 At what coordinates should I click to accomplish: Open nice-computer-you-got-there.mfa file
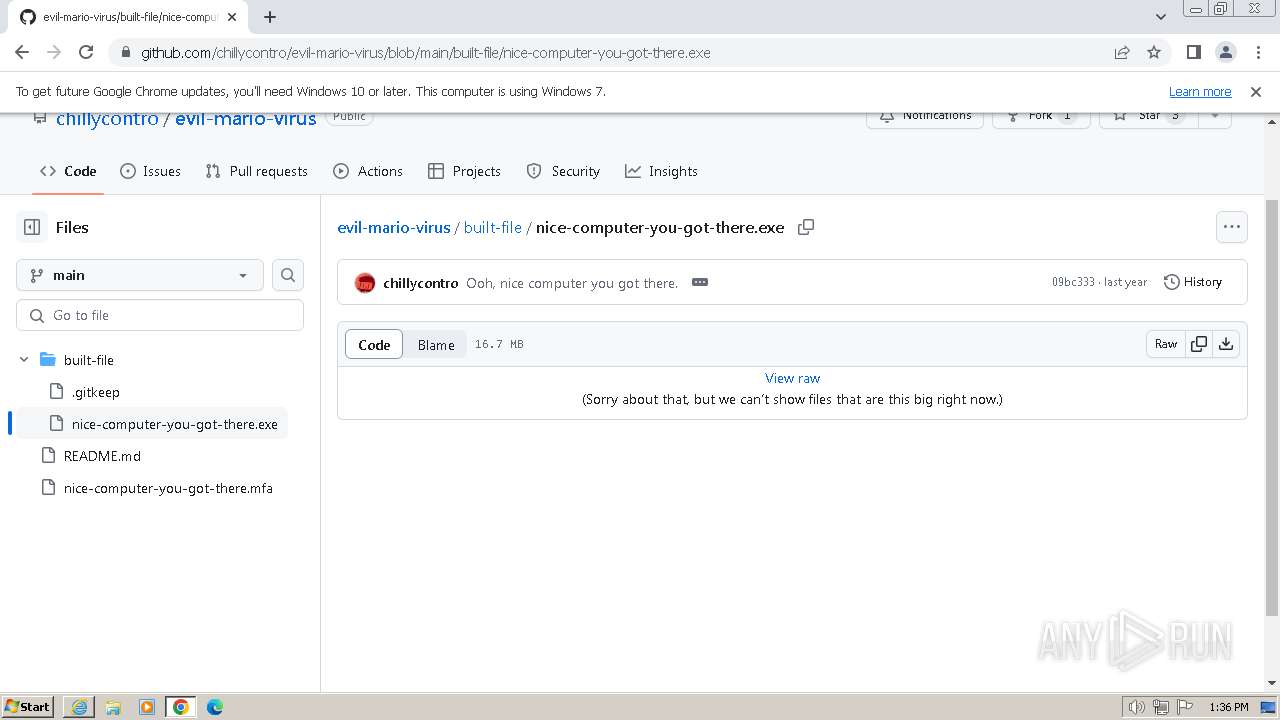point(168,488)
